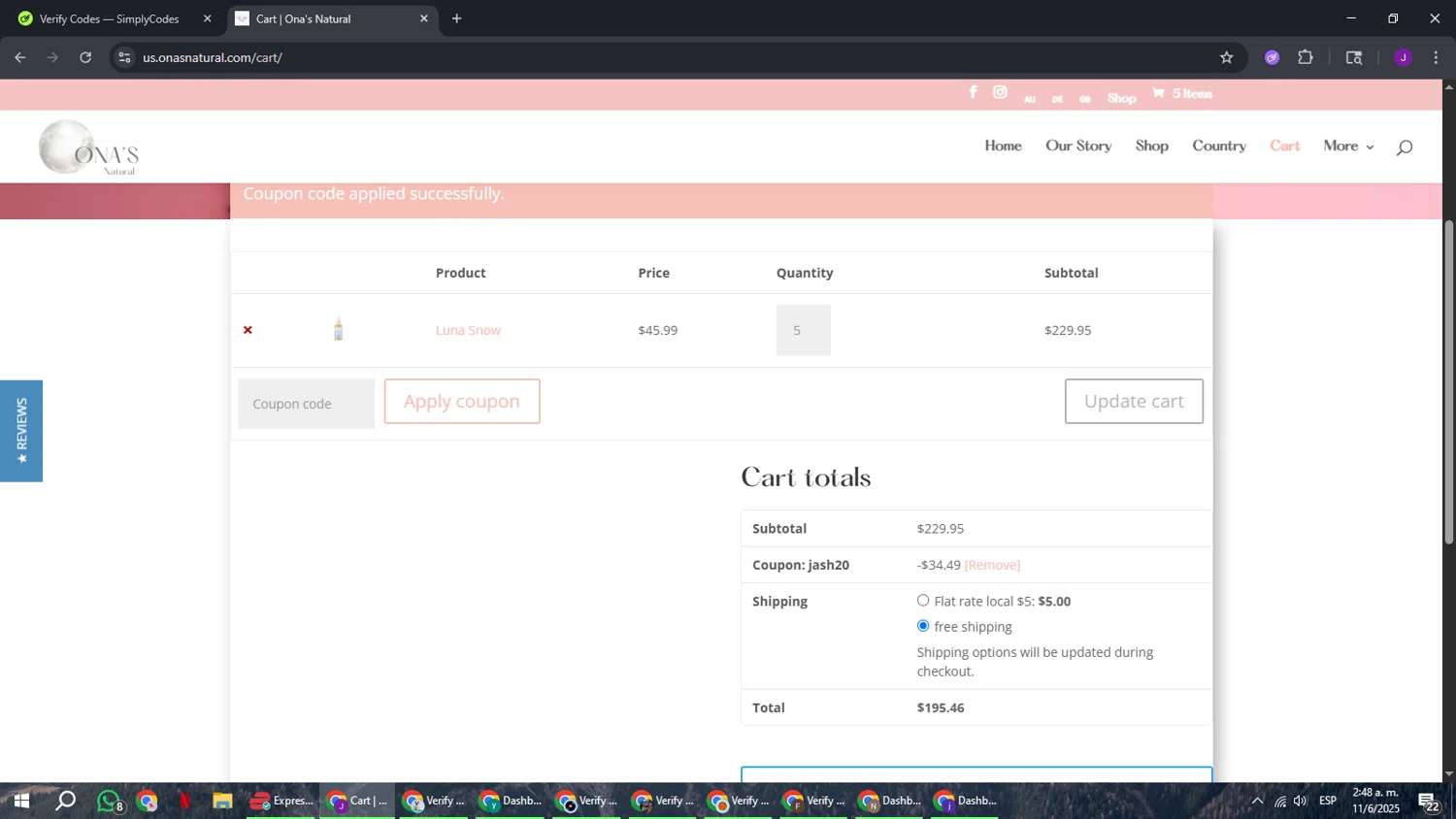Click the Coupon code input field
1456x819 pixels.
coord(306,404)
